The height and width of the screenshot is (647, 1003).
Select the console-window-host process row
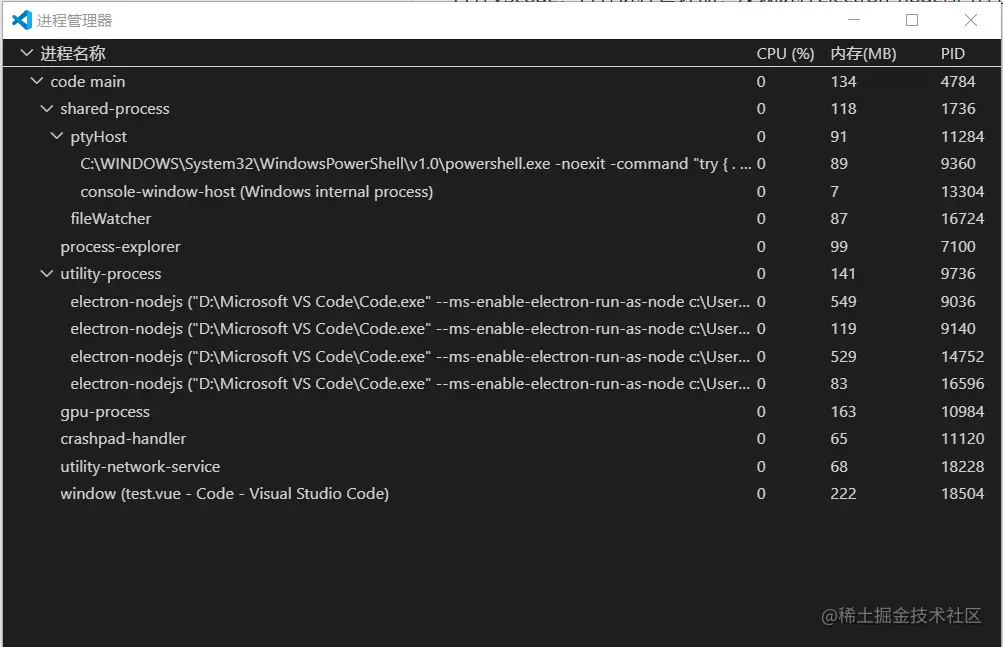[256, 192]
